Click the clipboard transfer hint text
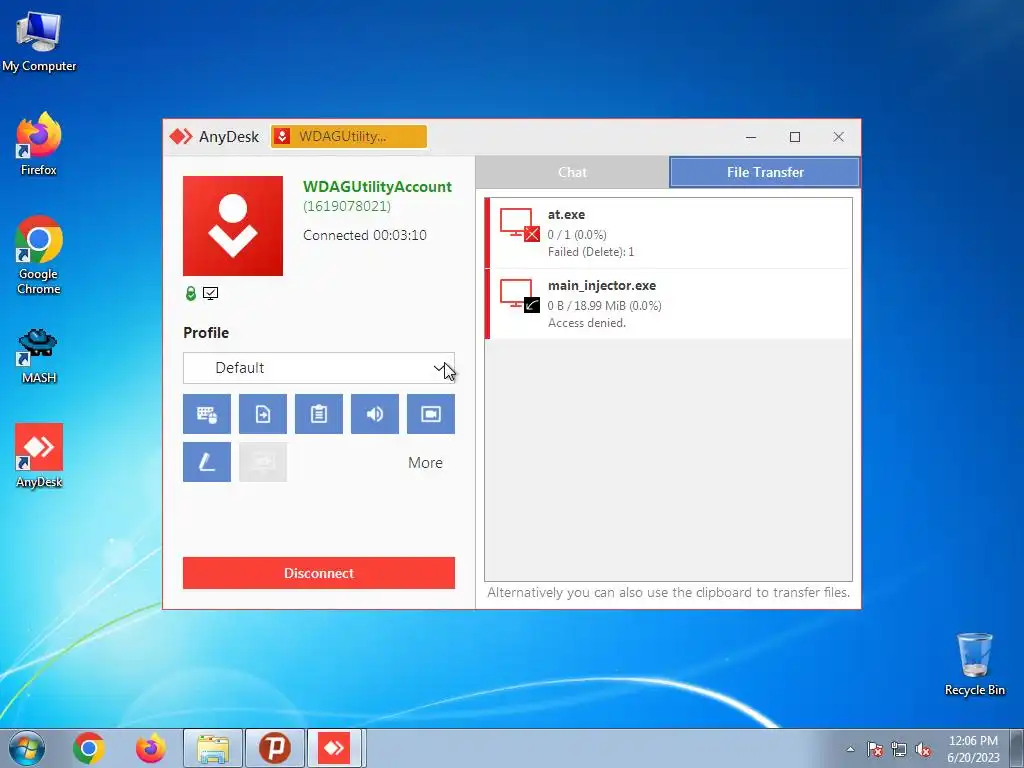The height and width of the screenshot is (768, 1024). [x=669, y=592]
